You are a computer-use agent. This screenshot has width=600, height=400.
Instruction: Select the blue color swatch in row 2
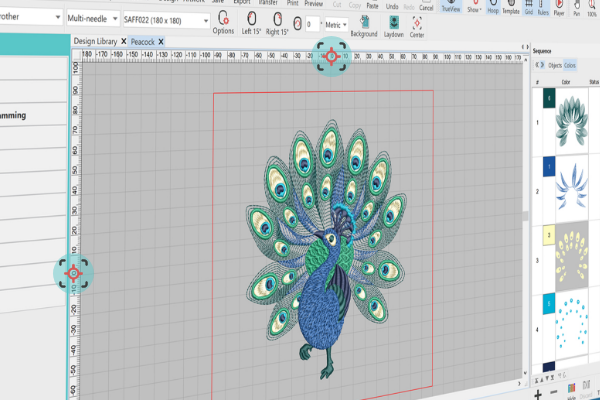pyautogui.click(x=549, y=167)
